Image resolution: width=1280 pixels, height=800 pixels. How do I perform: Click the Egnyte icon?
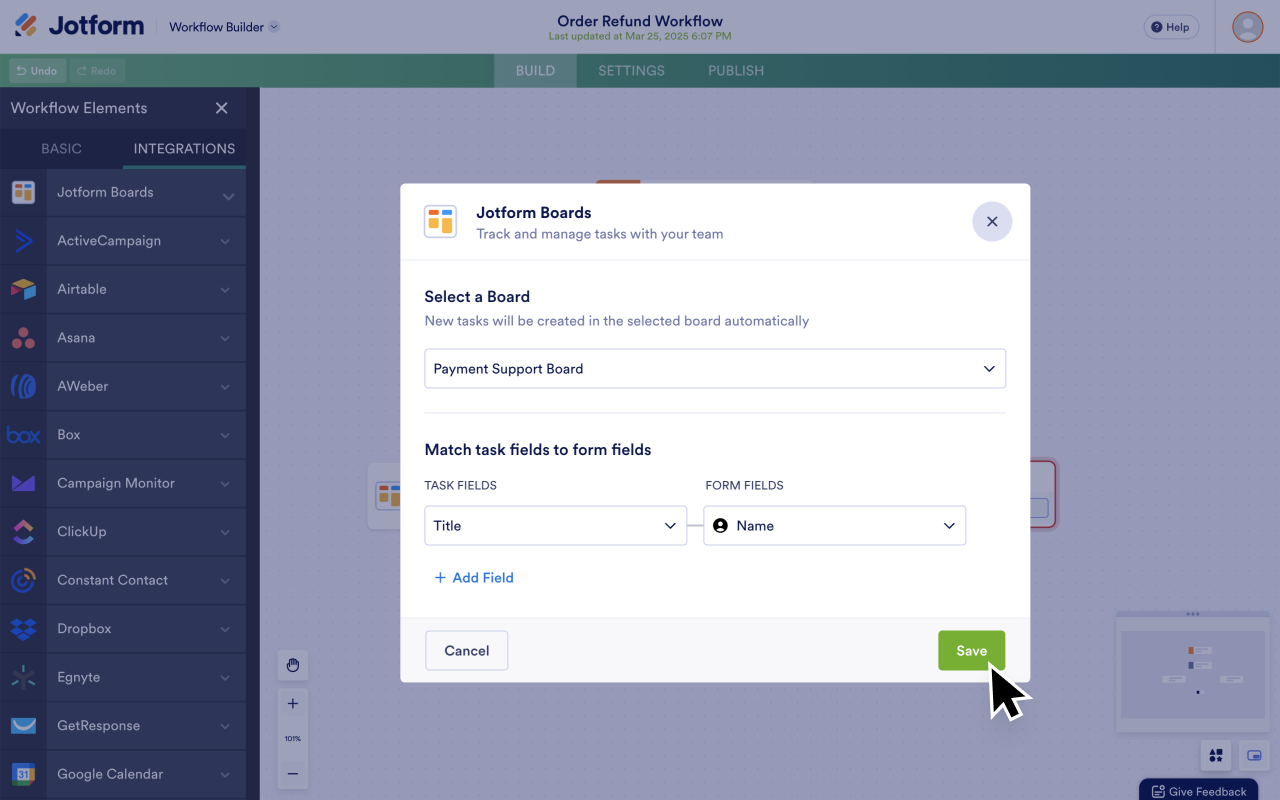23,677
